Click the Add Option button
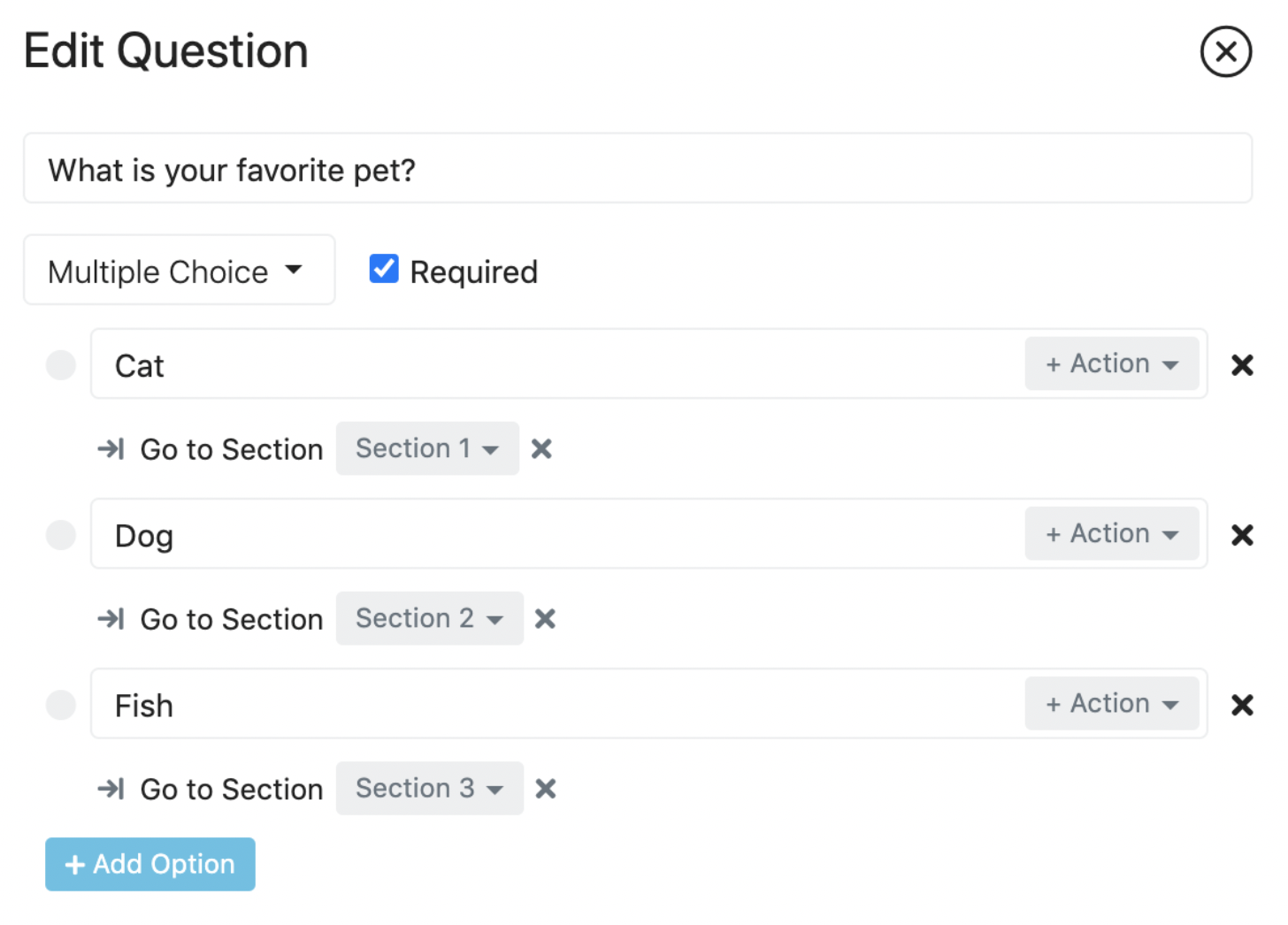1288x925 pixels. 150,864
